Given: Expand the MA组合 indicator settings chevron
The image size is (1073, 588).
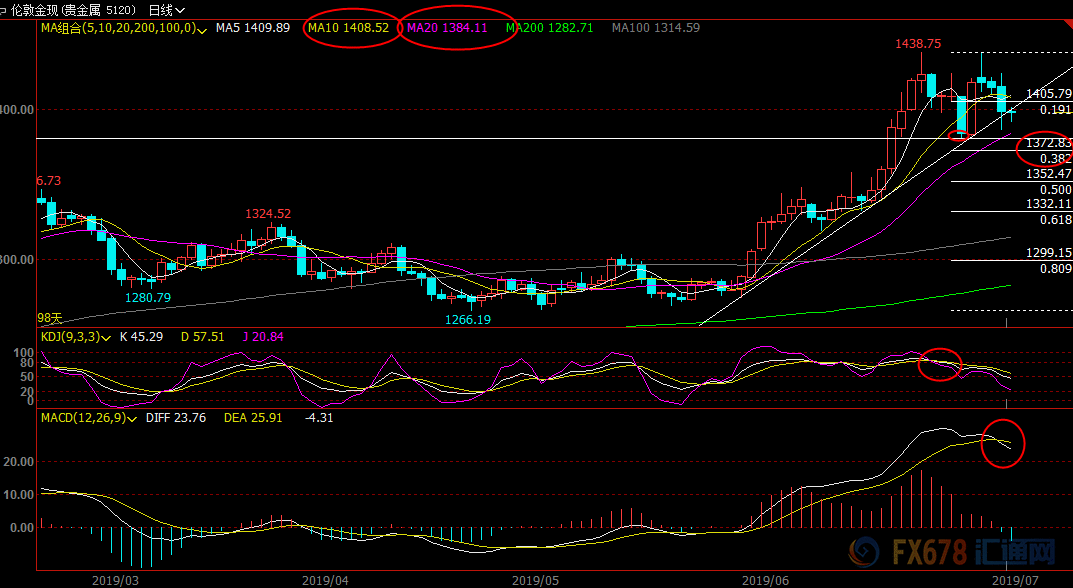Looking at the screenshot, I should coord(203,29).
